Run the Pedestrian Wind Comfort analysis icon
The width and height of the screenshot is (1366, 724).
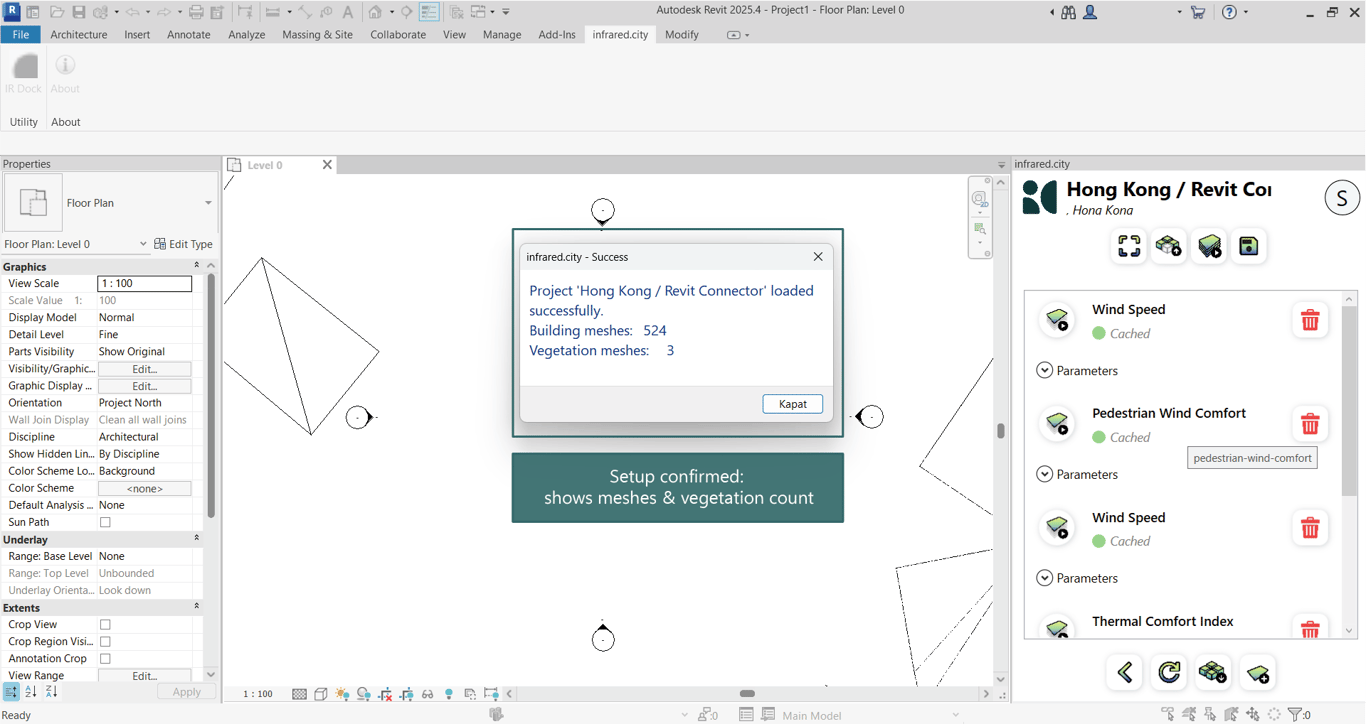(1057, 424)
